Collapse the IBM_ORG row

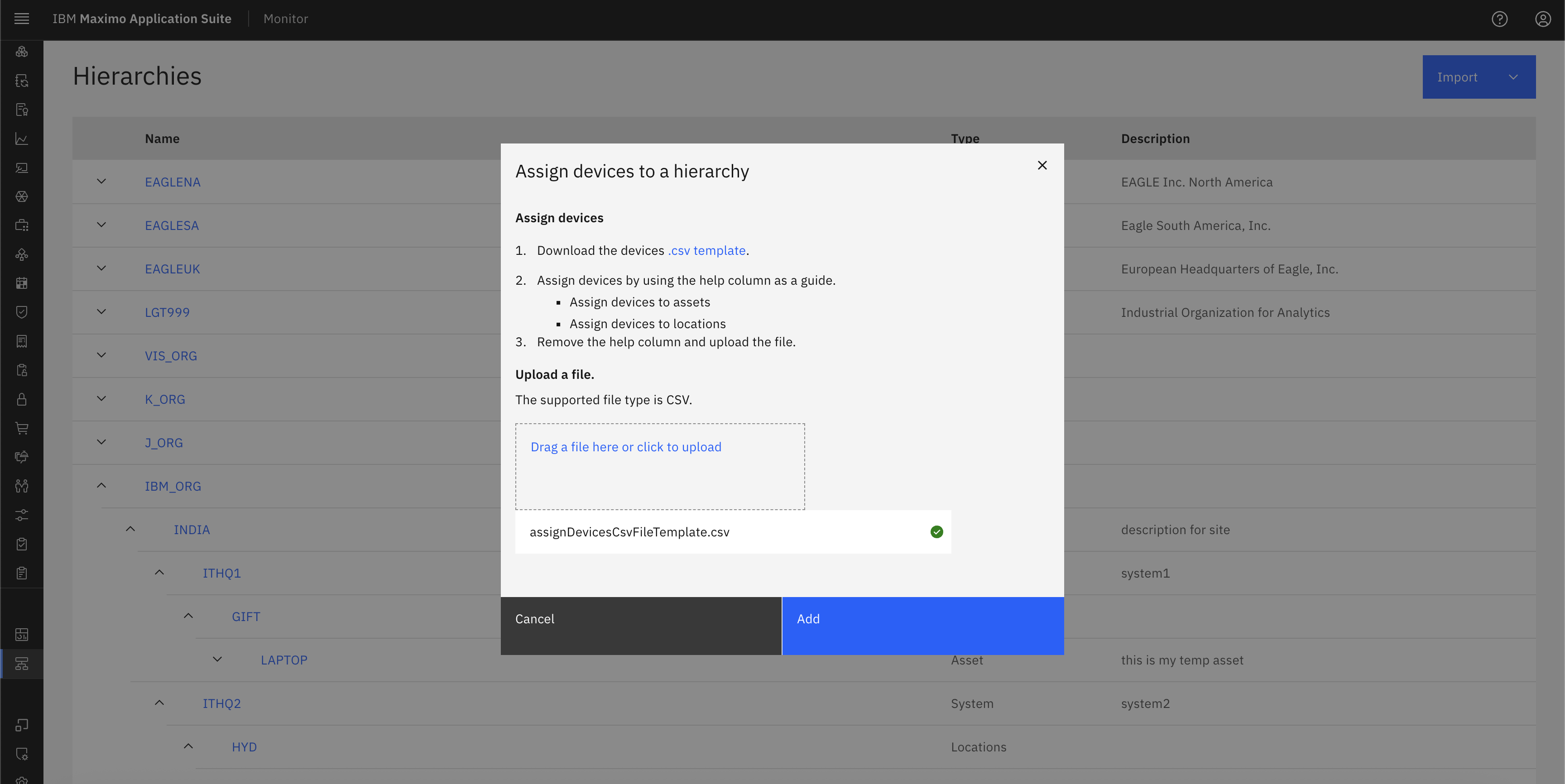click(x=101, y=486)
